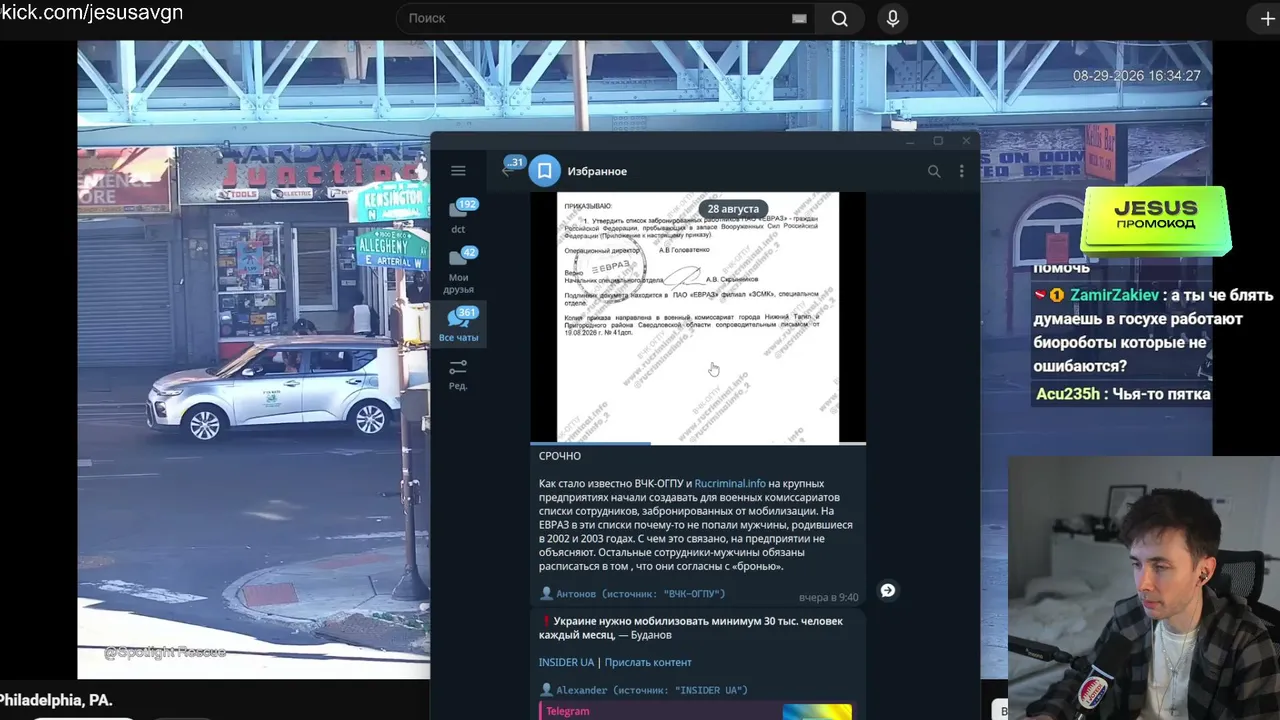Viewport: 1280px width, 720px height.
Task: Select the Все чаты folder
Action: pyautogui.click(x=458, y=325)
